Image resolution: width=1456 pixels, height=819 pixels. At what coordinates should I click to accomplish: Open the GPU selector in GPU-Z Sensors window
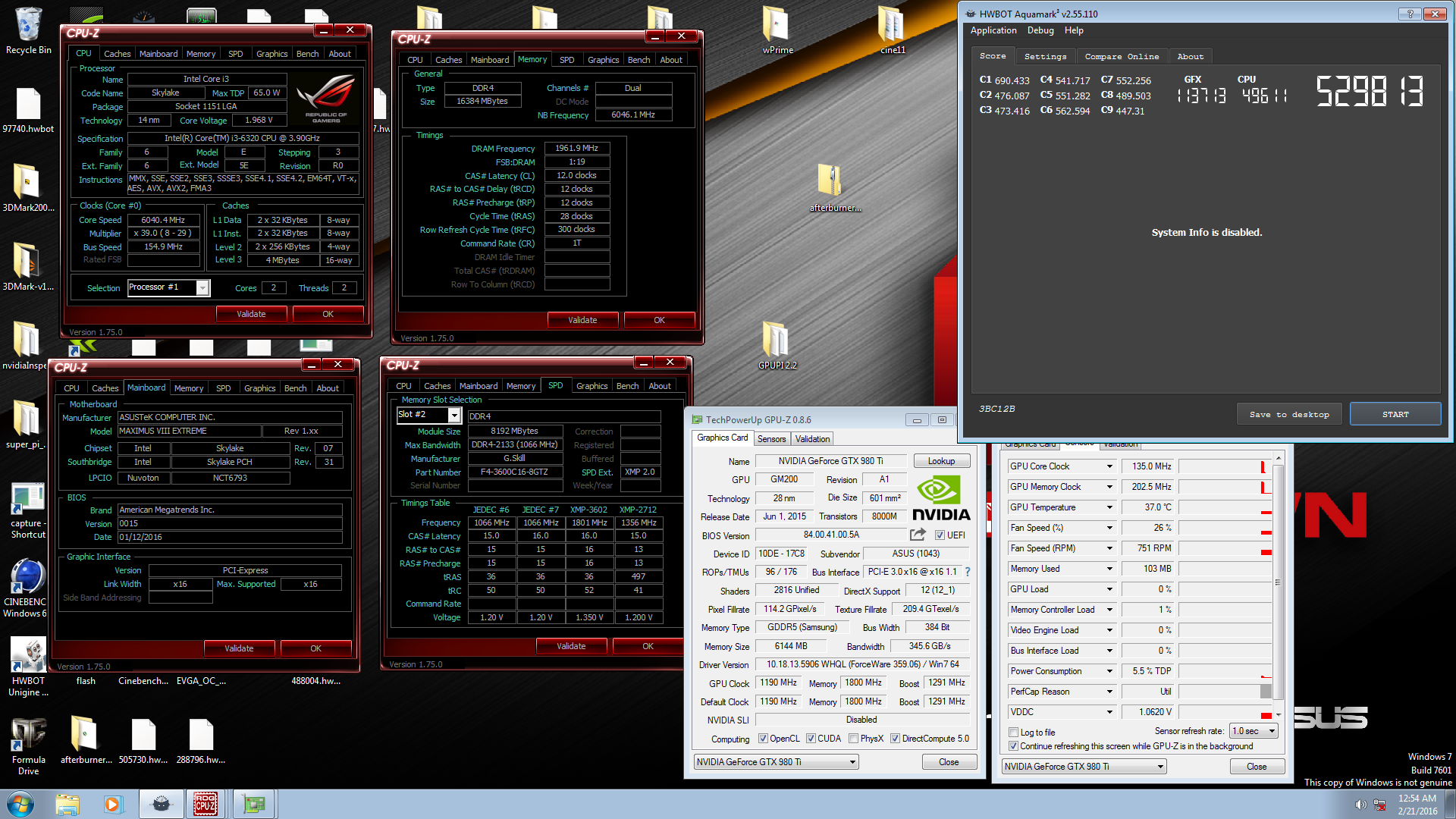point(1084,767)
